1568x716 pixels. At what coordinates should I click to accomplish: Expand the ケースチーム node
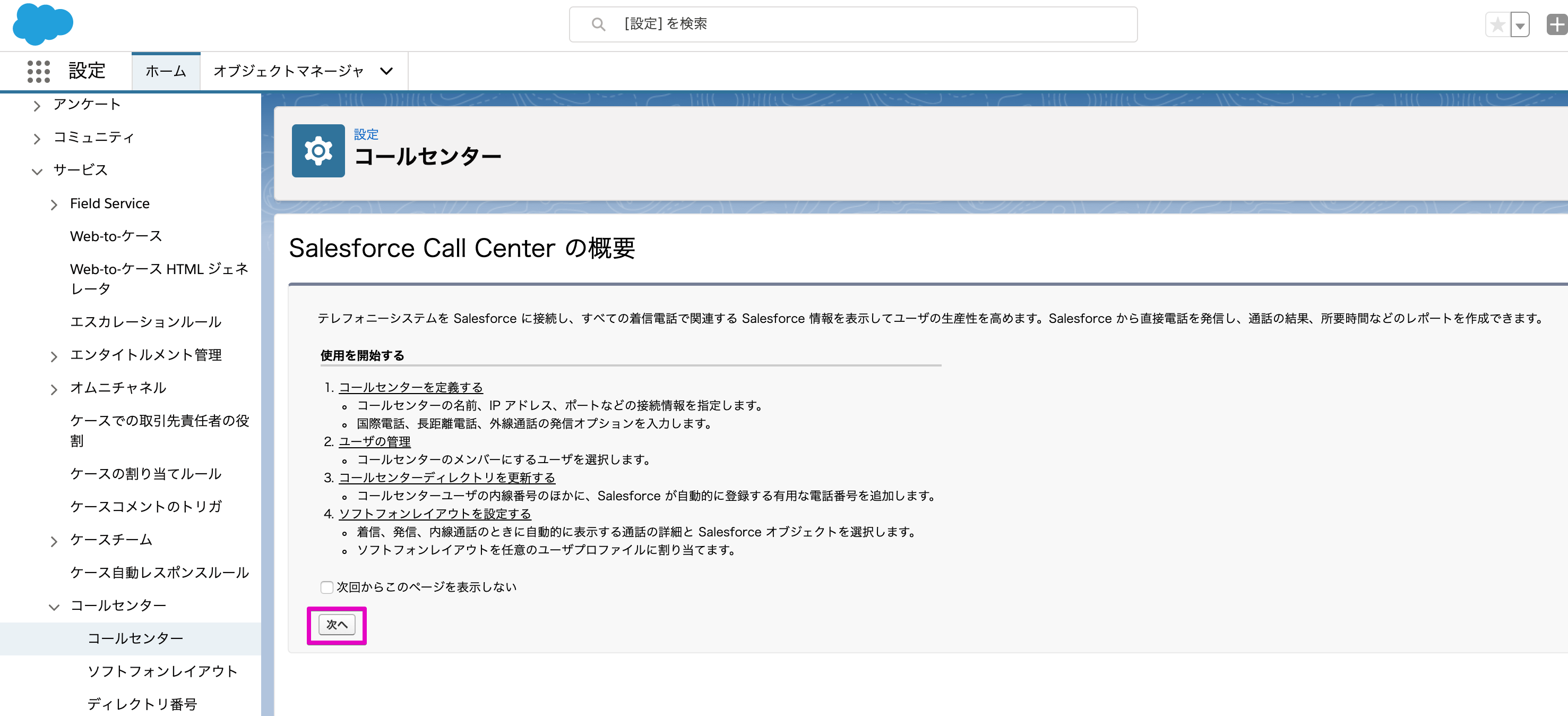click(54, 541)
